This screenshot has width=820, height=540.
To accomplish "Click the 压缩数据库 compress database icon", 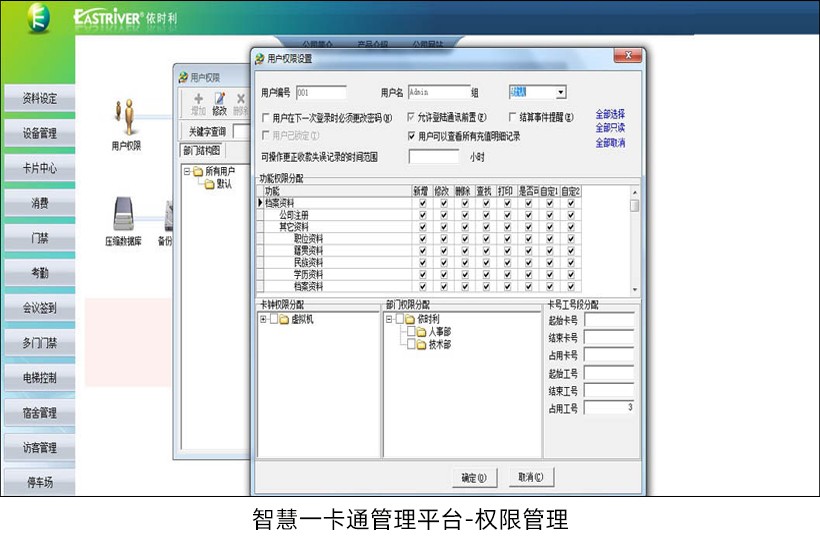I will 123,213.
